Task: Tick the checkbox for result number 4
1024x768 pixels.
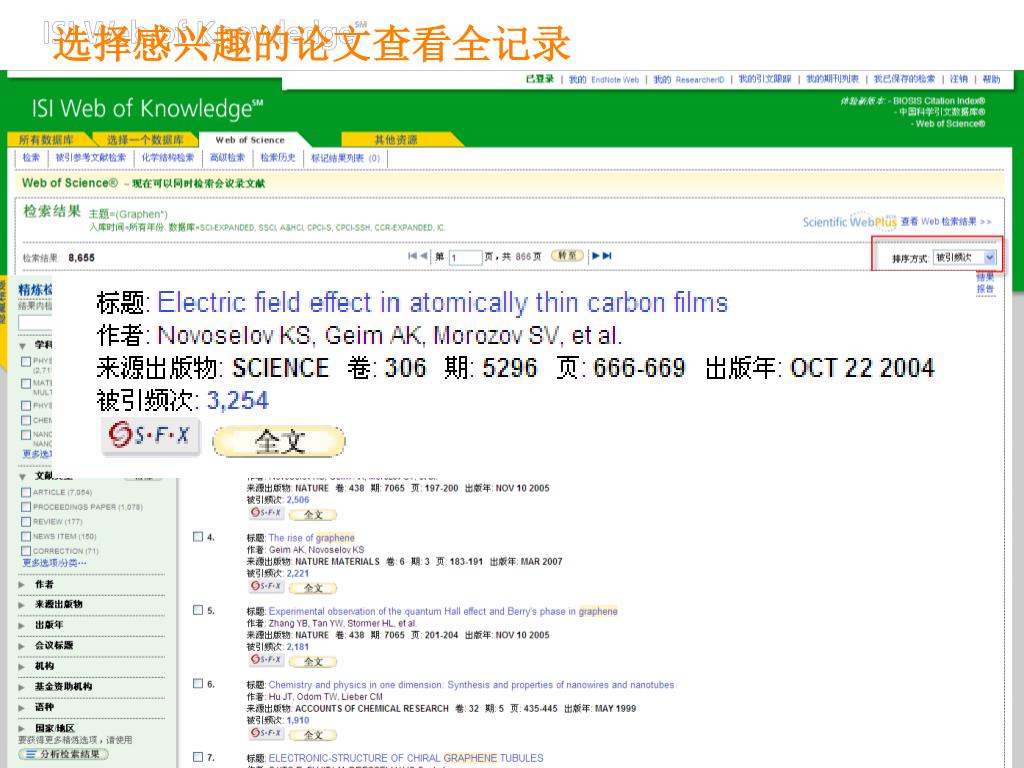Action: [x=198, y=537]
